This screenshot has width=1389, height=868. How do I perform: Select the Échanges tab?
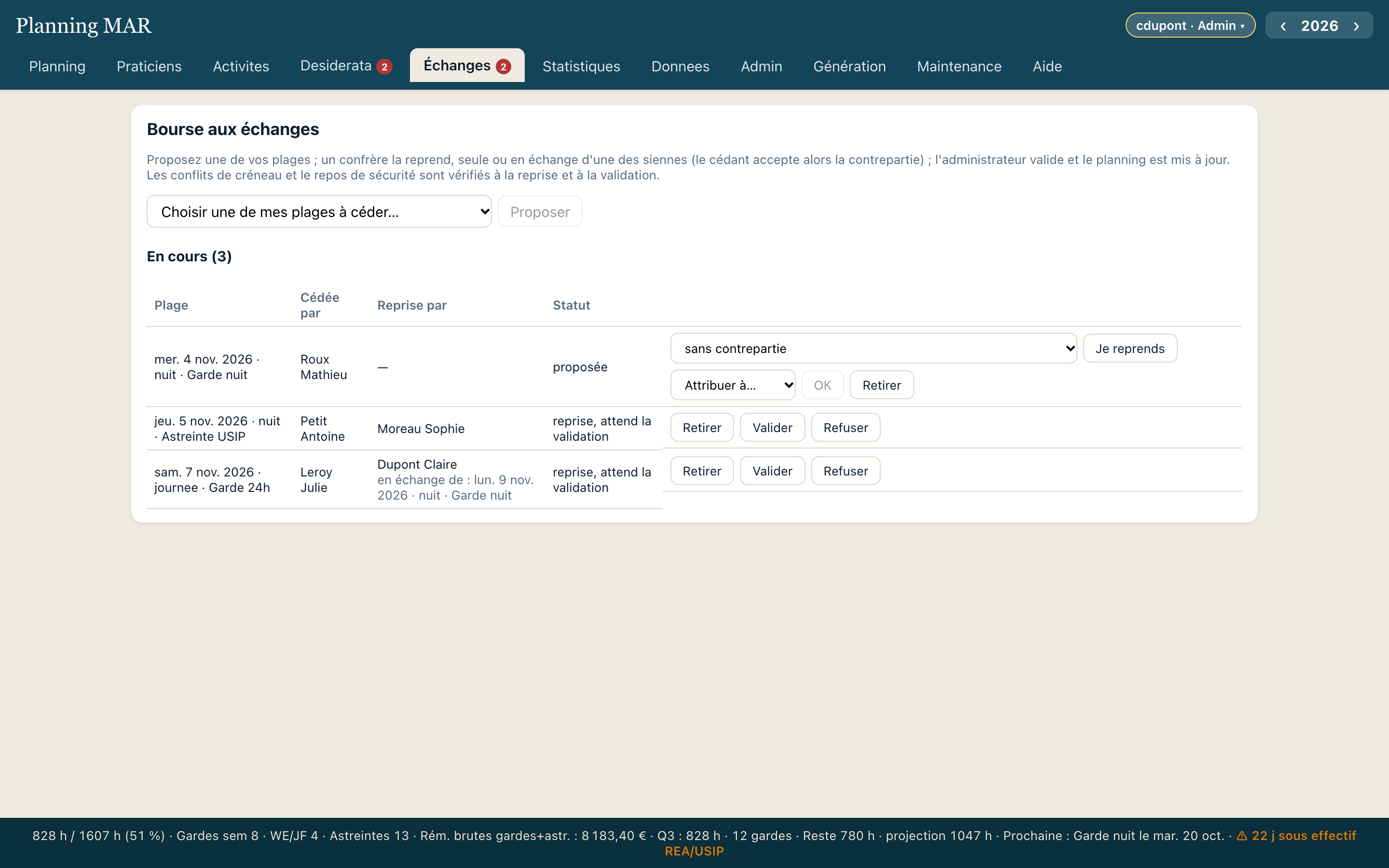tap(467, 66)
